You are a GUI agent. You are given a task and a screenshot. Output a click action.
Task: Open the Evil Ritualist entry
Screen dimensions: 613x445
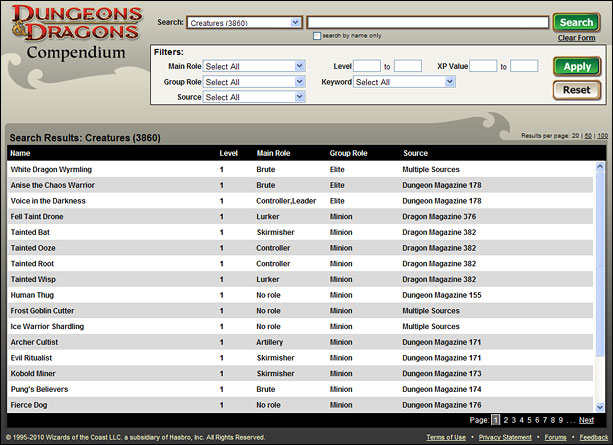tap(31, 358)
